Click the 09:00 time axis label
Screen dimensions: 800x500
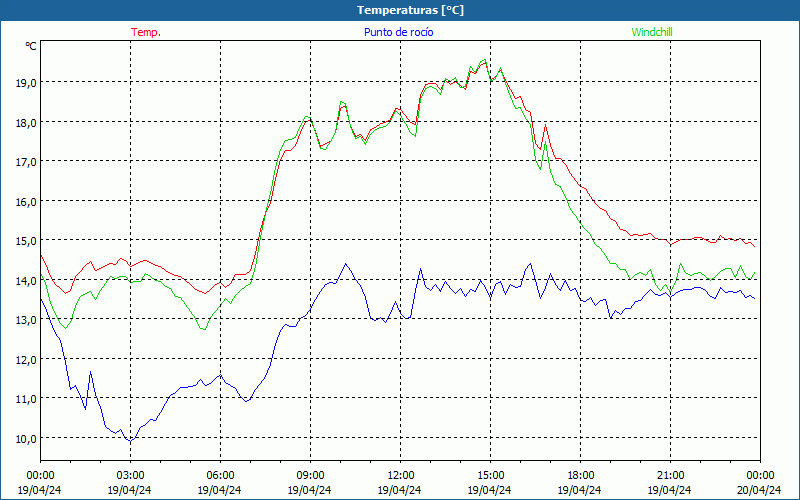point(310,476)
